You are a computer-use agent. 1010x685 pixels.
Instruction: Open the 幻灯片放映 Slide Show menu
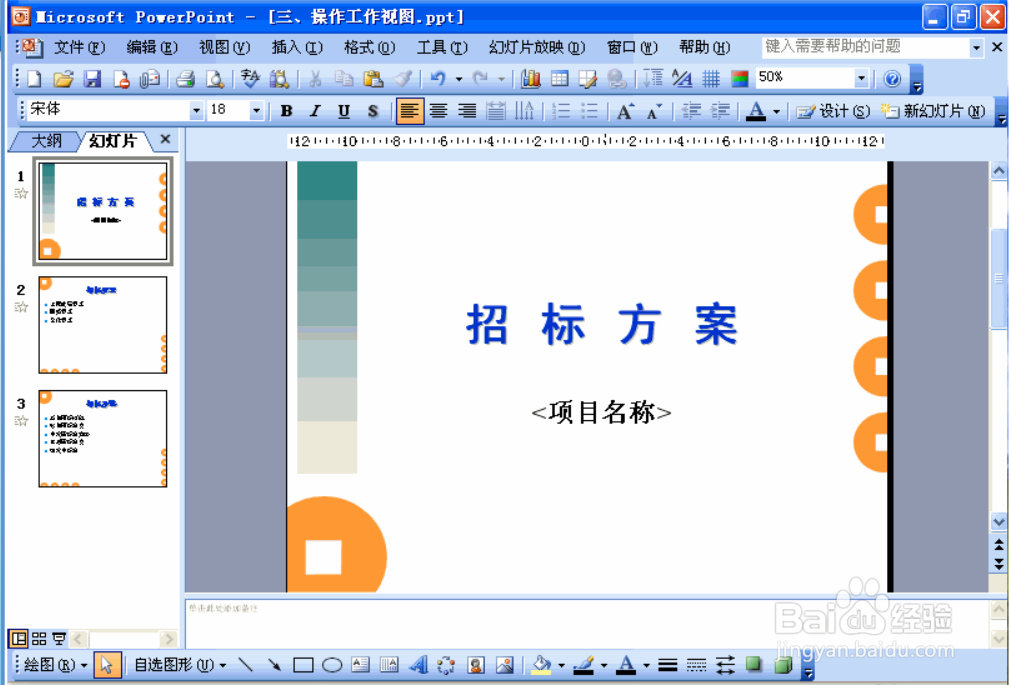click(537, 48)
